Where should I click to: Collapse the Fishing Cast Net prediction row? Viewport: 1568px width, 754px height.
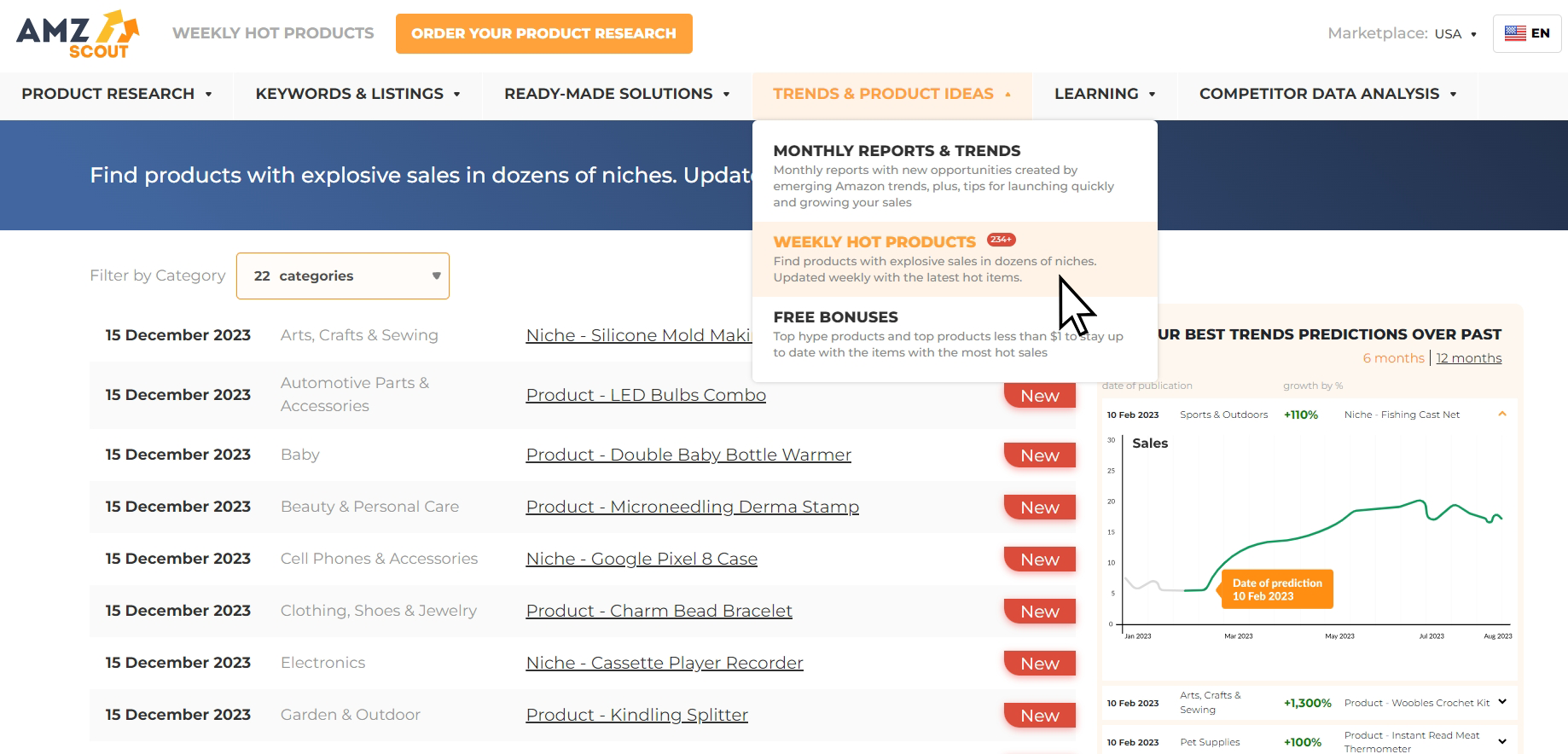point(1502,414)
